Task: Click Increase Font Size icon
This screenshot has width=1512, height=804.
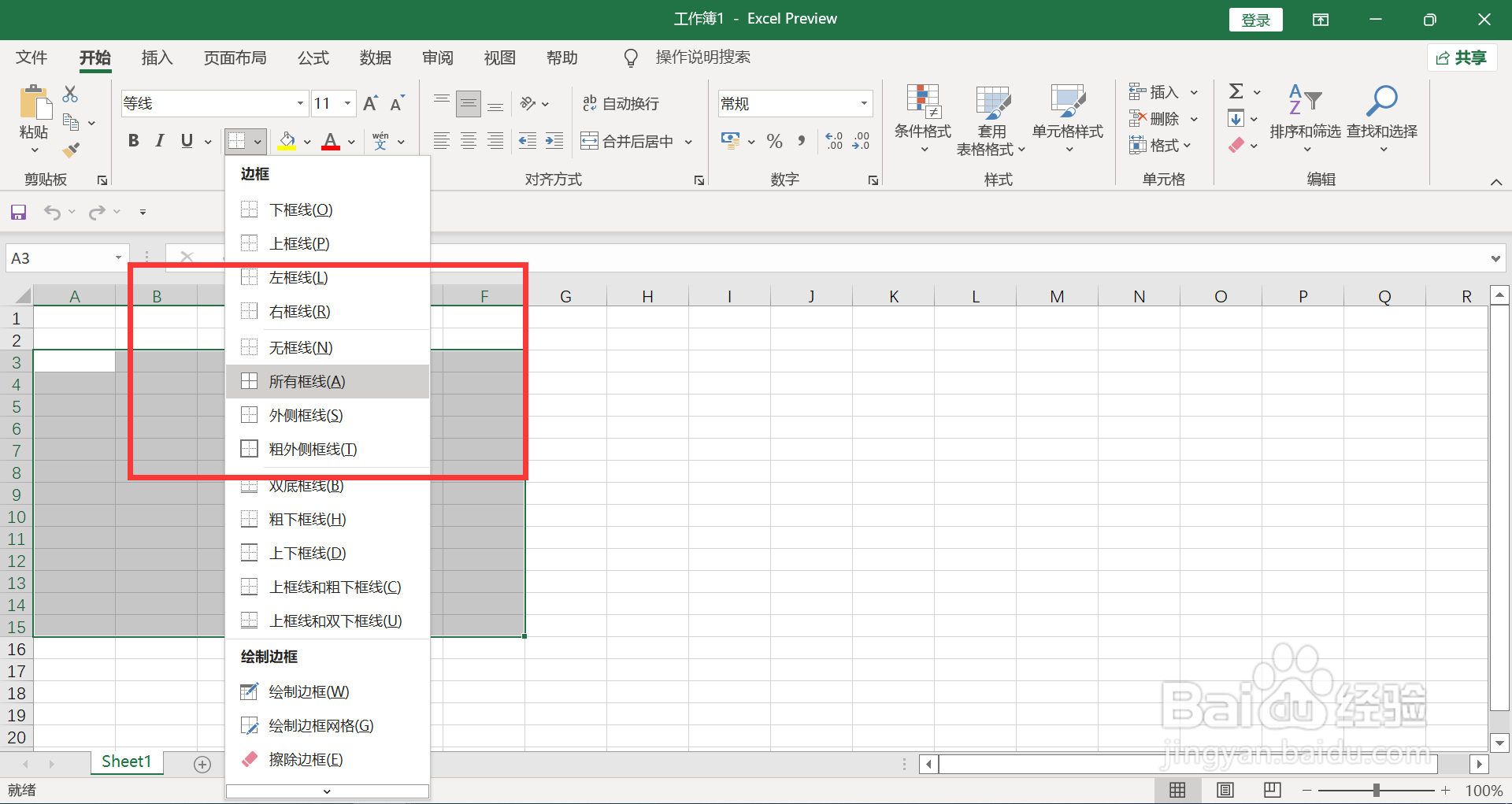Action: pyautogui.click(x=371, y=103)
